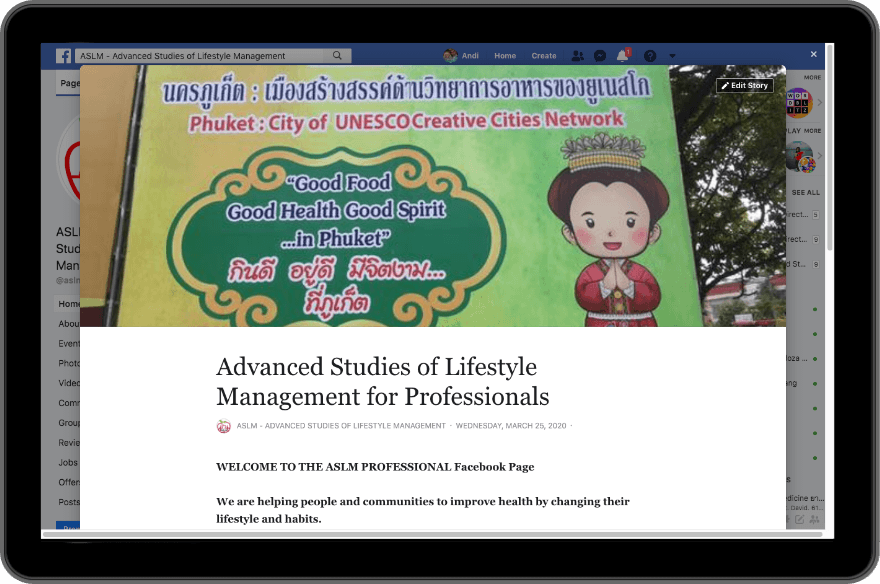Viewport: 880px width, 584px height.
Task: Click Home in the top navigation bar
Action: pyautogui.click(x=505, y=56)
